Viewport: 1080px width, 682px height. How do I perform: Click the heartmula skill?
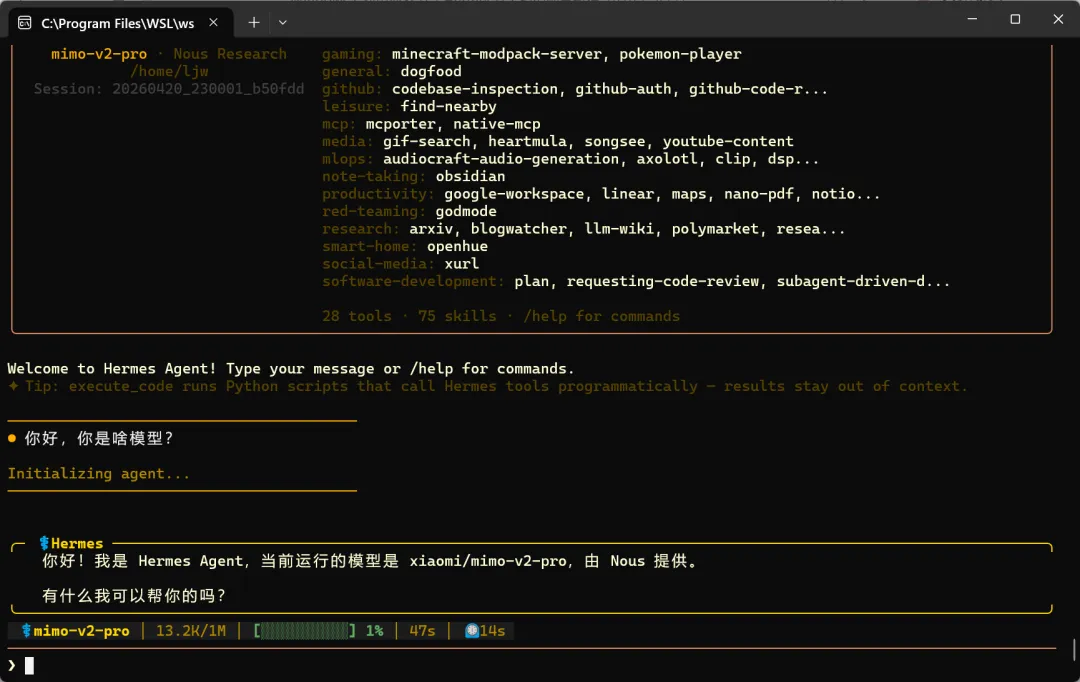click(x=527, y=141)
